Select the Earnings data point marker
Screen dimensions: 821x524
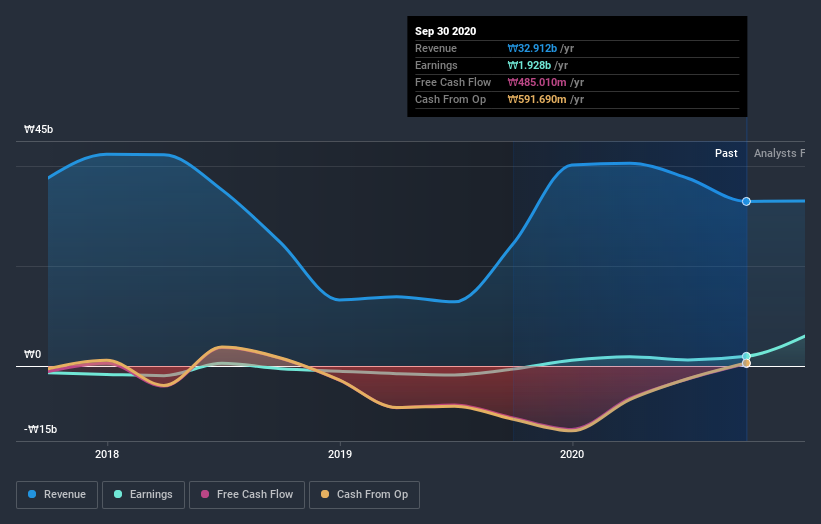pyautogui.click(x=746, y=356)
